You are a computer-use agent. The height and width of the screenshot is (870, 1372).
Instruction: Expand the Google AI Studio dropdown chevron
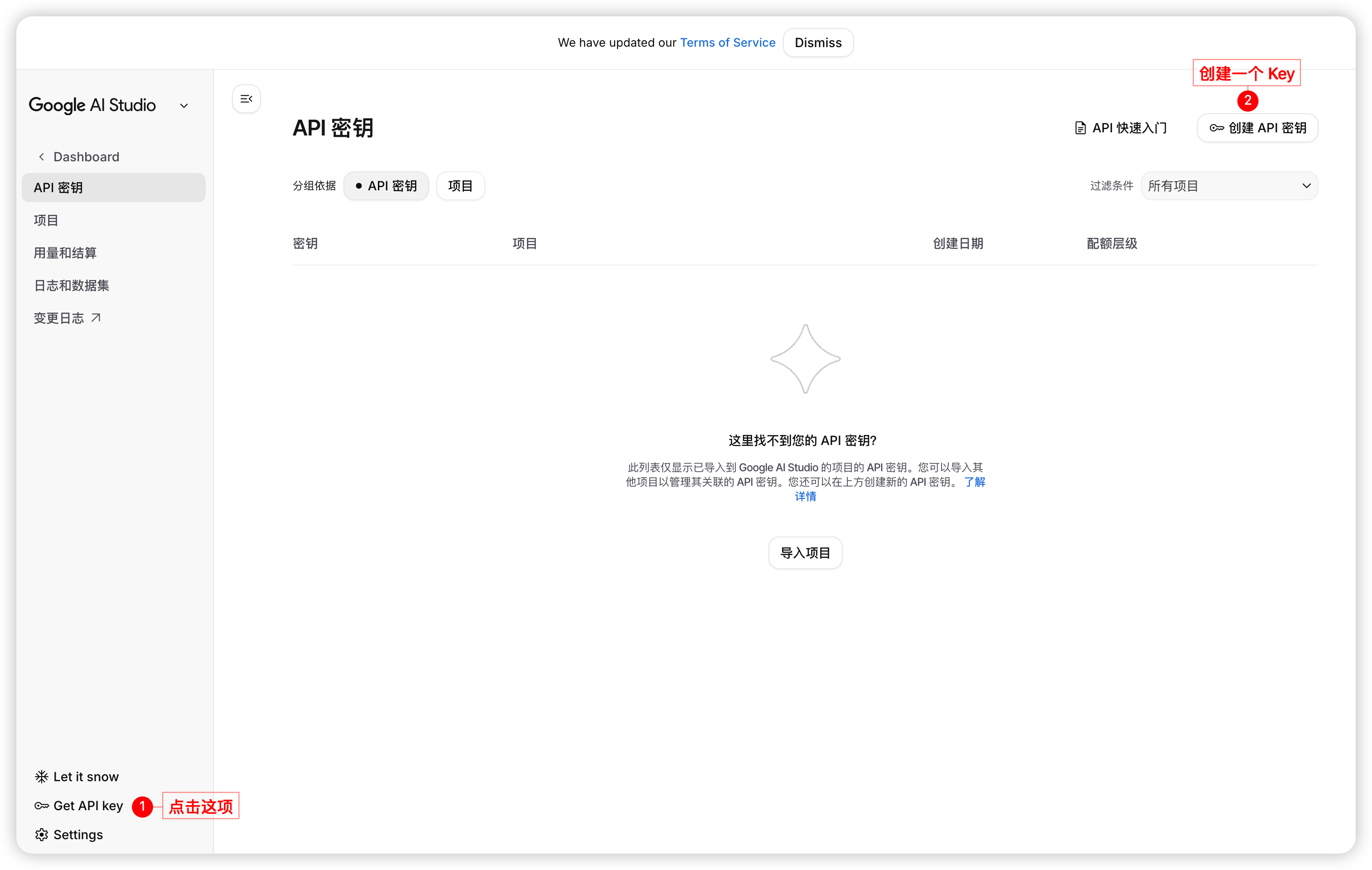coord(184,106)
